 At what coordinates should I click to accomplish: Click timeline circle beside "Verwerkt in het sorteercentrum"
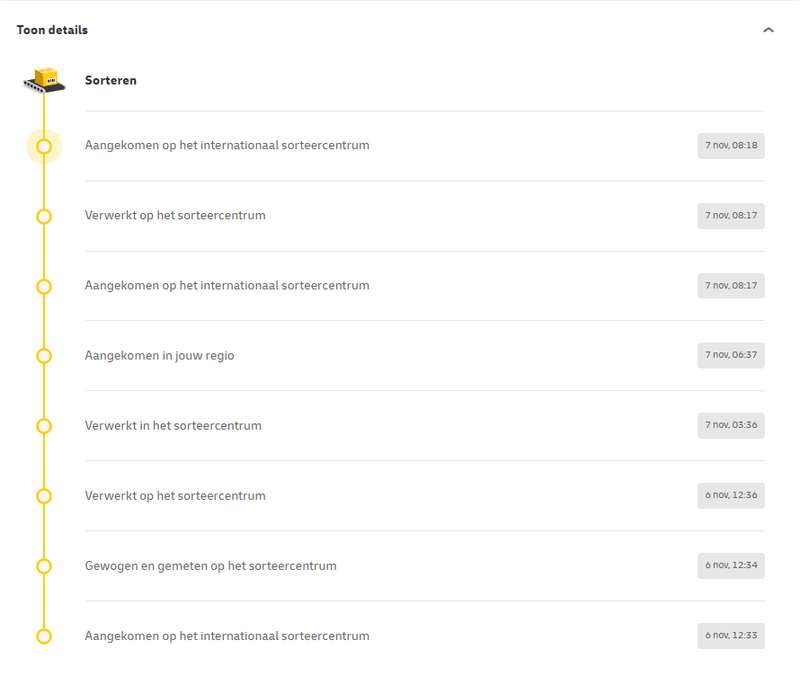(44, 426)
